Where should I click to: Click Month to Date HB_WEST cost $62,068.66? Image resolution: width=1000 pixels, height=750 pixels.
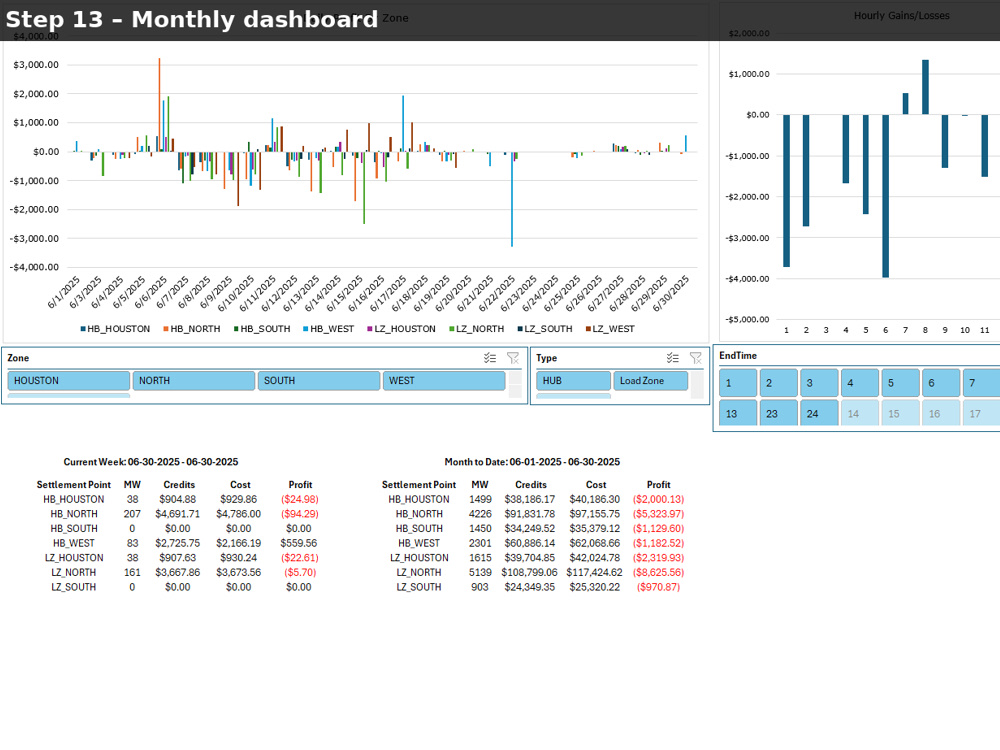[595, 543]
